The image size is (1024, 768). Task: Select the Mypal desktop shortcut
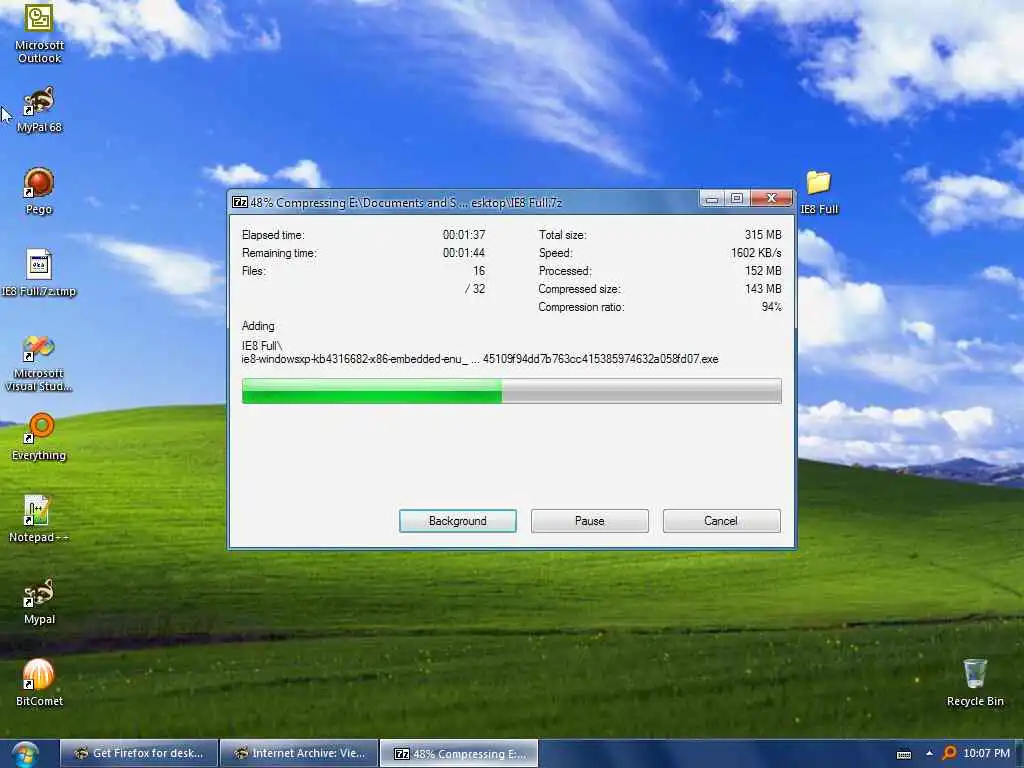39,601
